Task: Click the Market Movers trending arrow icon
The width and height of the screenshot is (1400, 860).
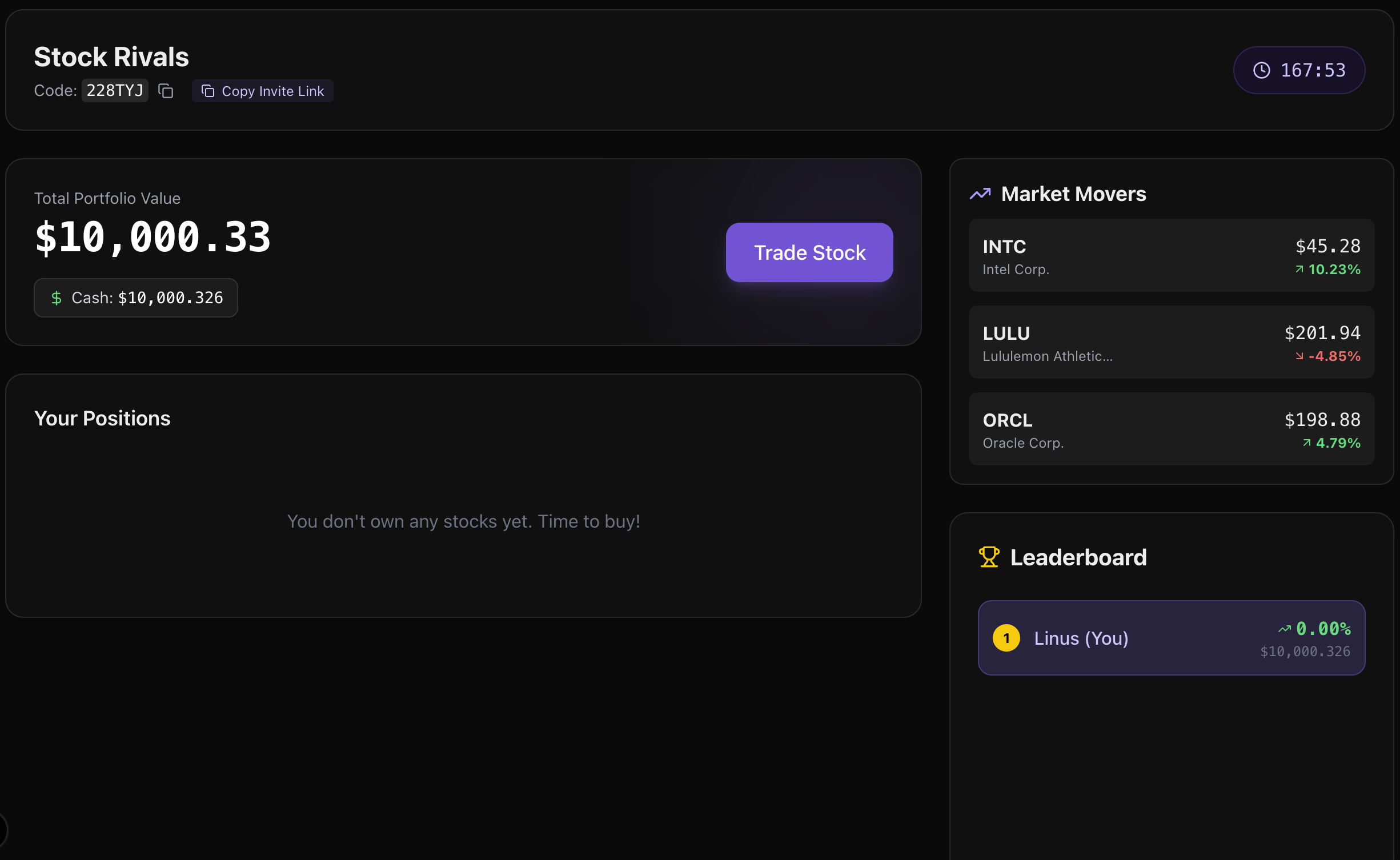Action: point(980,194)
